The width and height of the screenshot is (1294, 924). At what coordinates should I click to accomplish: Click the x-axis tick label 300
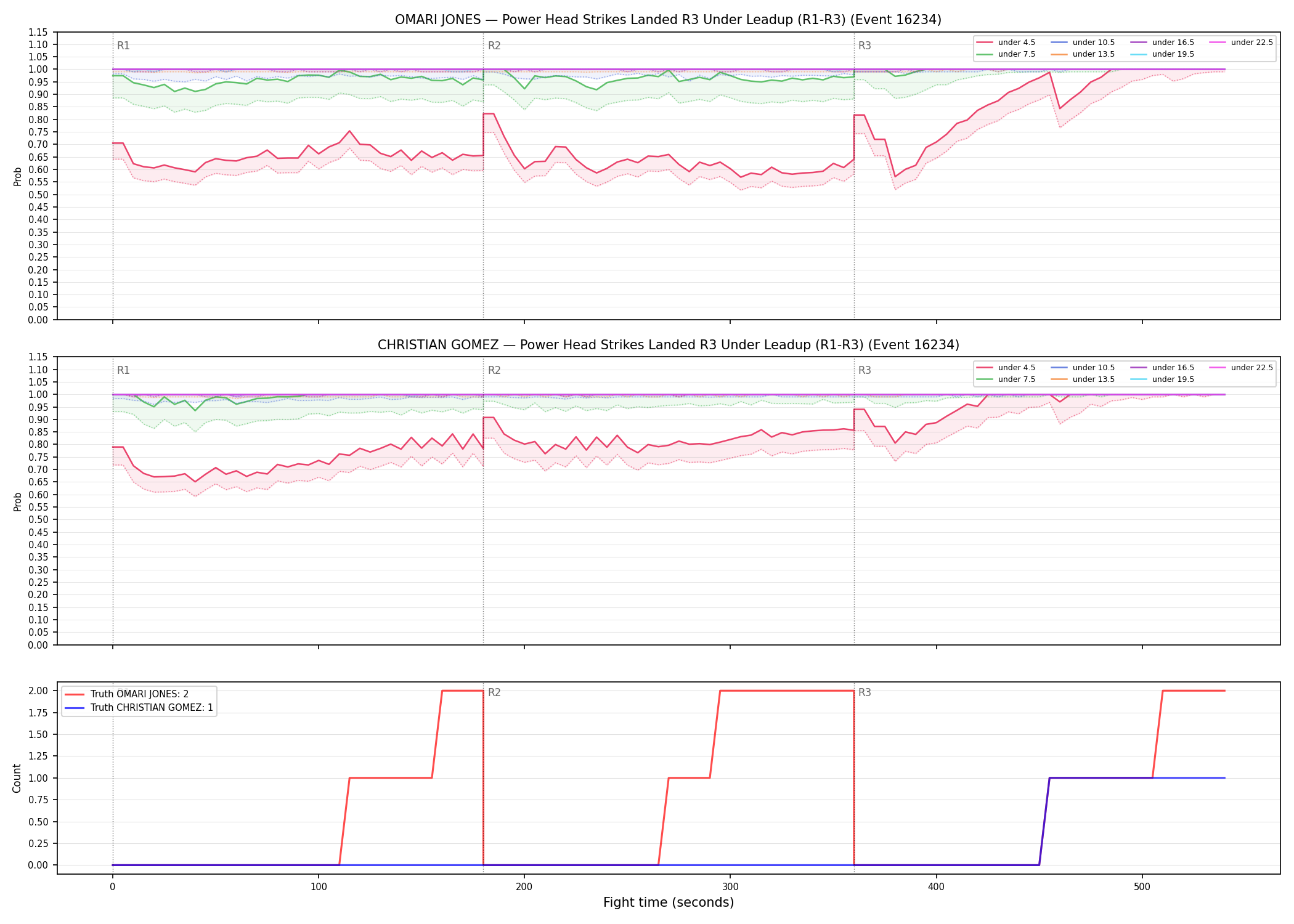click(730, 887)
